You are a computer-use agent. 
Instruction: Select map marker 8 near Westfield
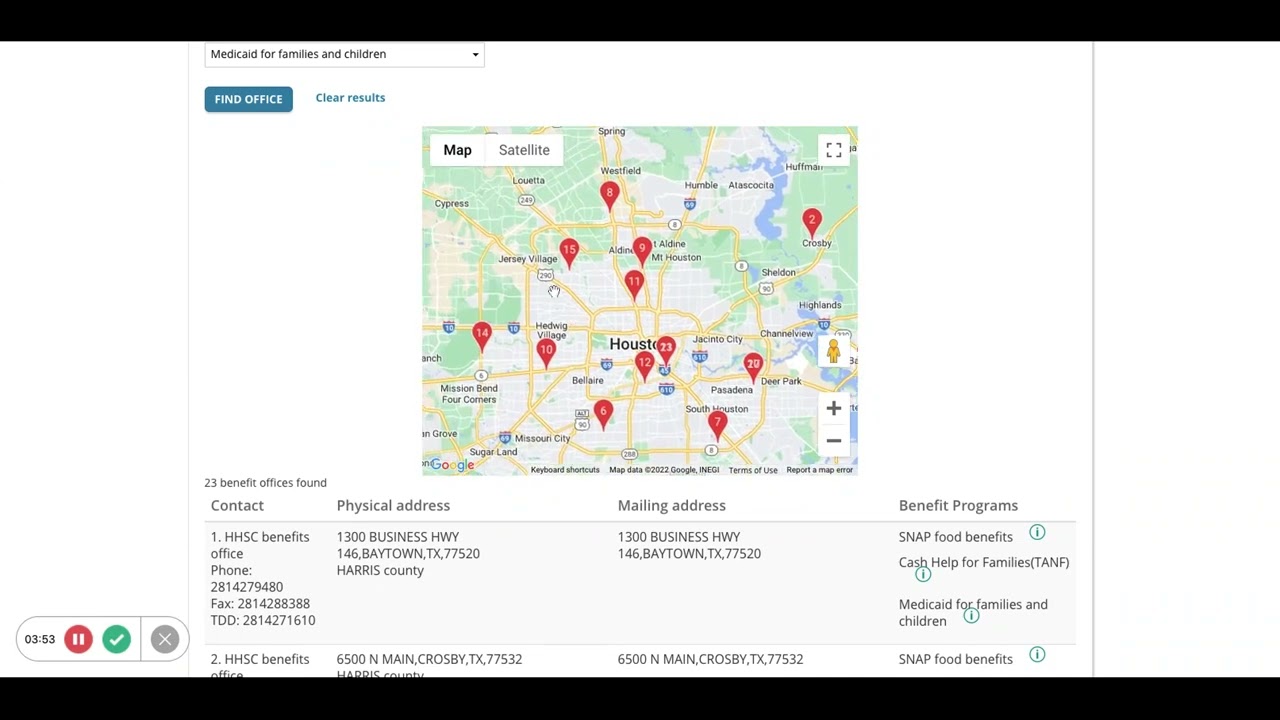point(609,194)
